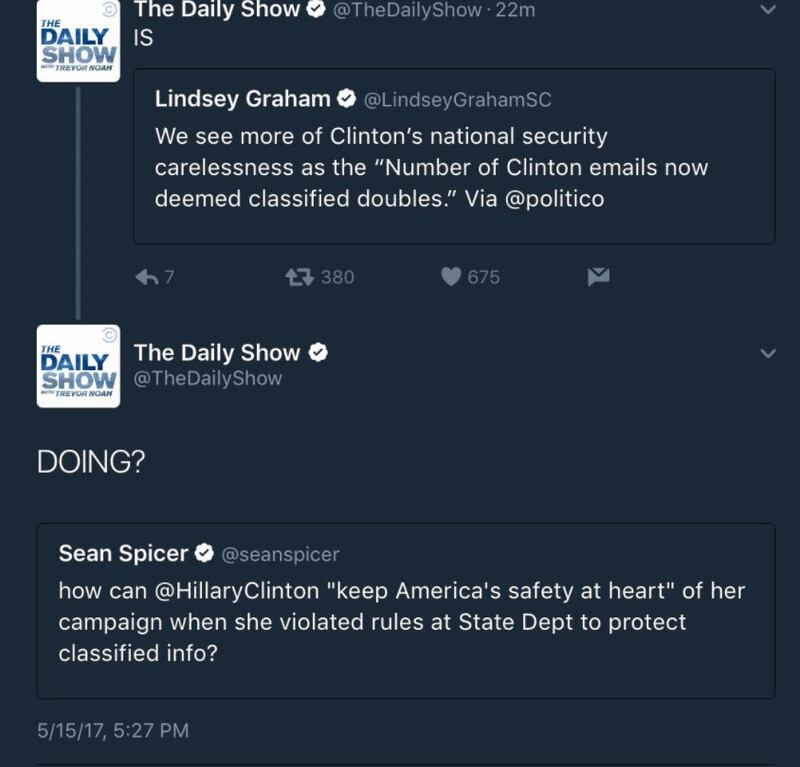Expand options menu on the DOING? tweet
This screenshot has height=767, width=800.
tap(770, 351)
